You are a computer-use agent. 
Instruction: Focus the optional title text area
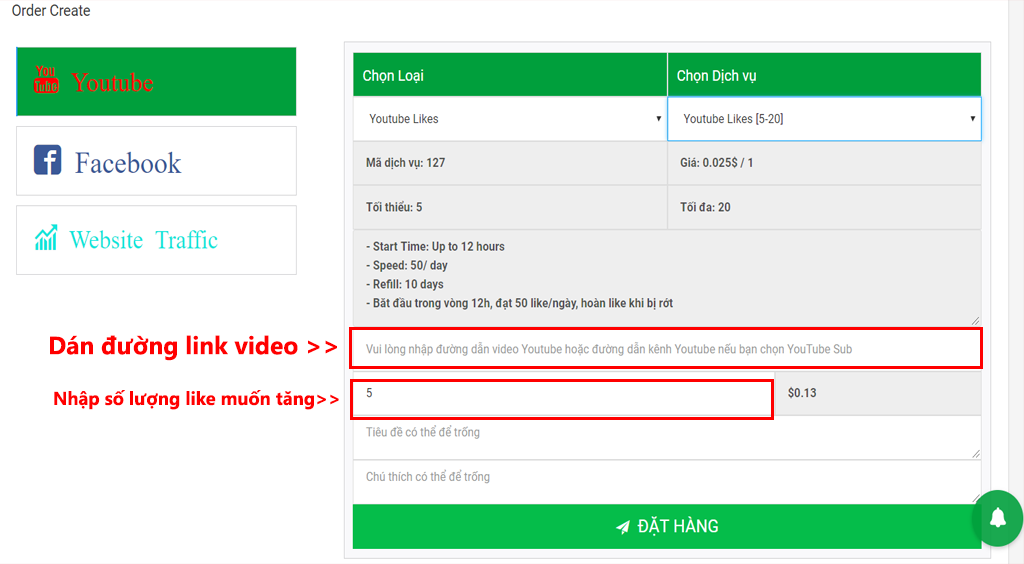pos(667,437)
